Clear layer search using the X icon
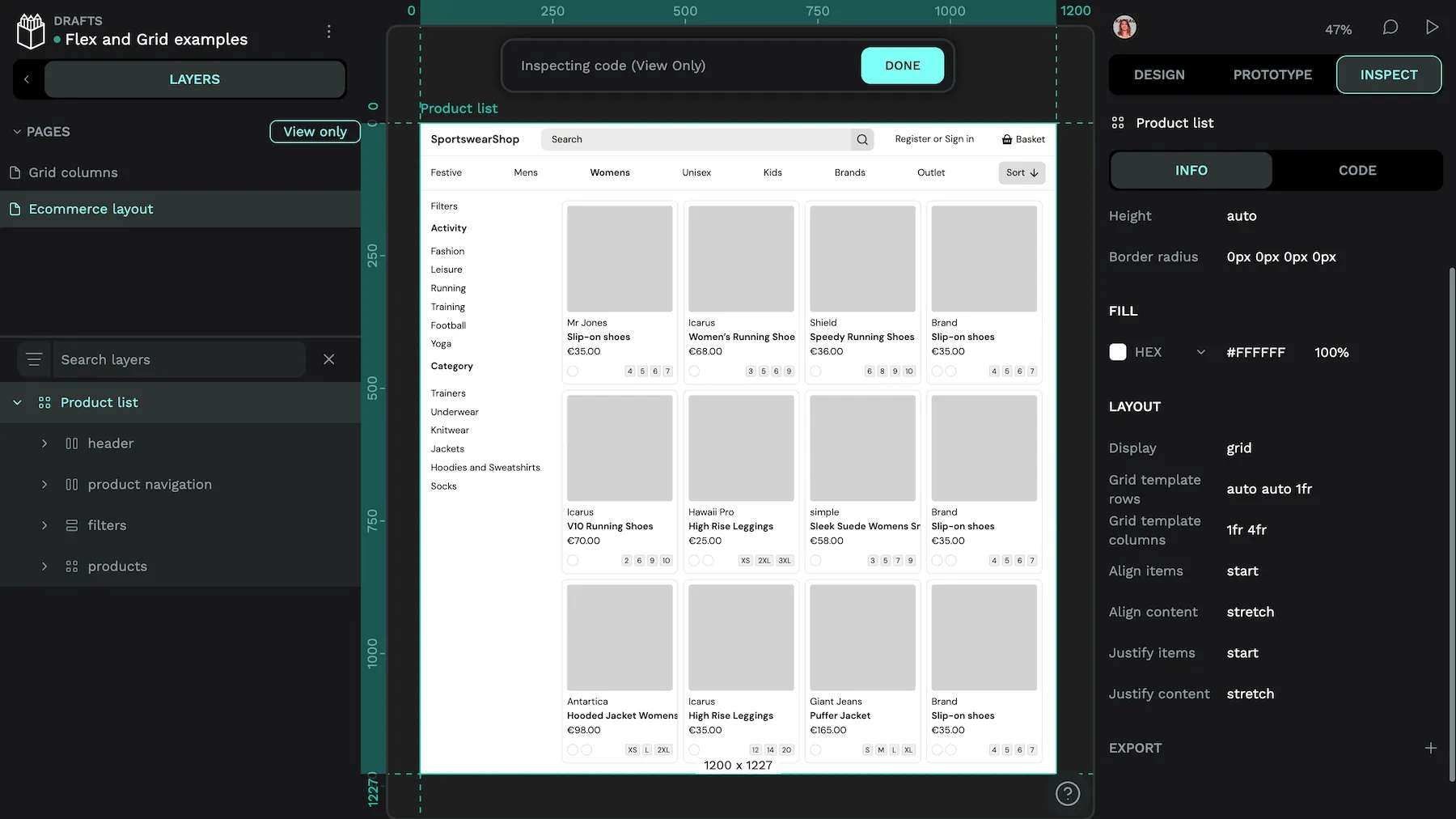1456x819 pixels. click(329, 359)
